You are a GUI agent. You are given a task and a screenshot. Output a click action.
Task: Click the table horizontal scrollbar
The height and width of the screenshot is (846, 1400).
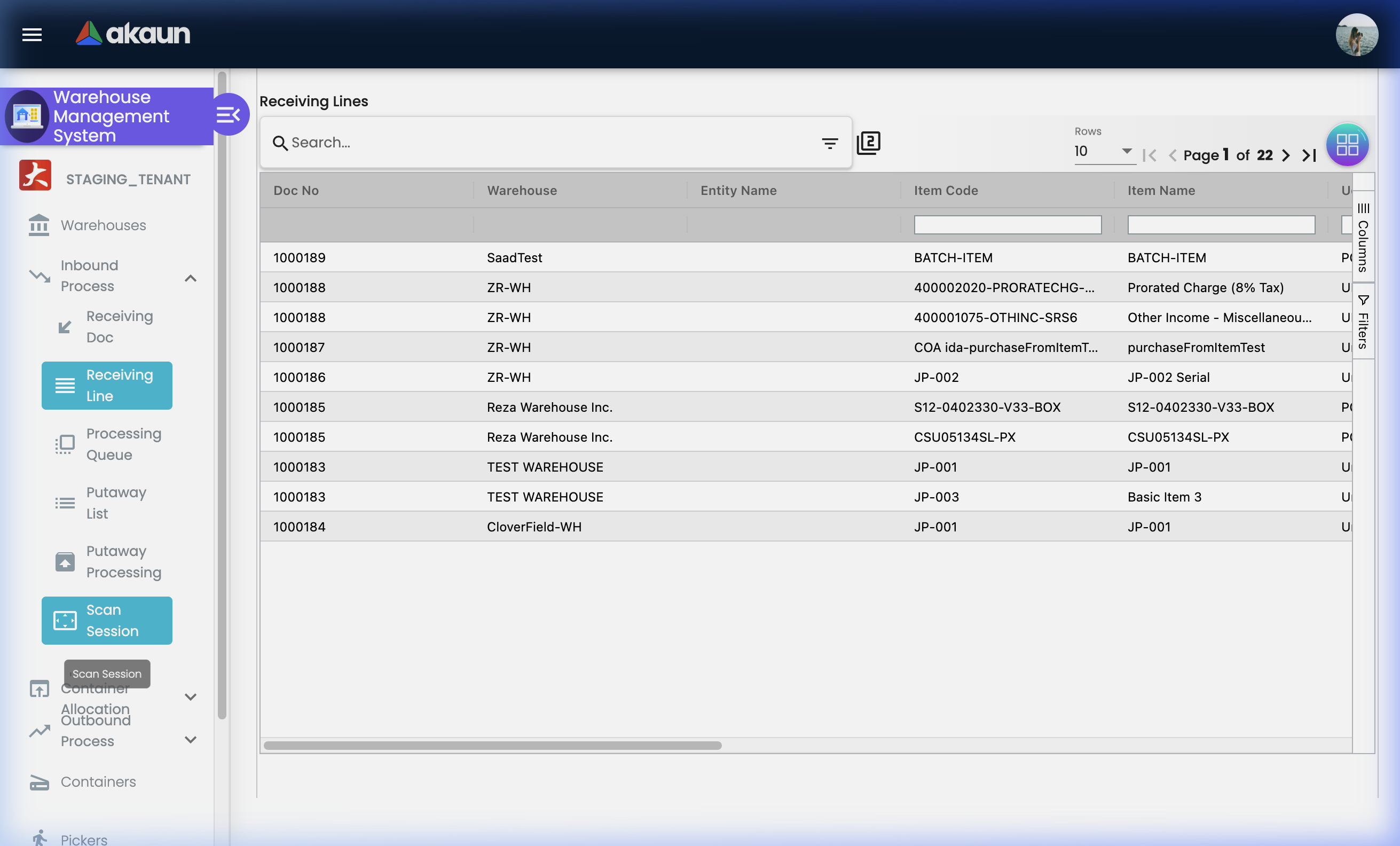point(493,746)
